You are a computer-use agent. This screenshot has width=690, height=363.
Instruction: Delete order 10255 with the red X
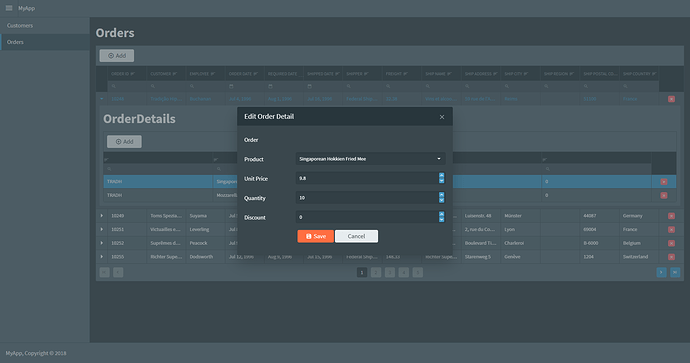[x=671, y=257]
